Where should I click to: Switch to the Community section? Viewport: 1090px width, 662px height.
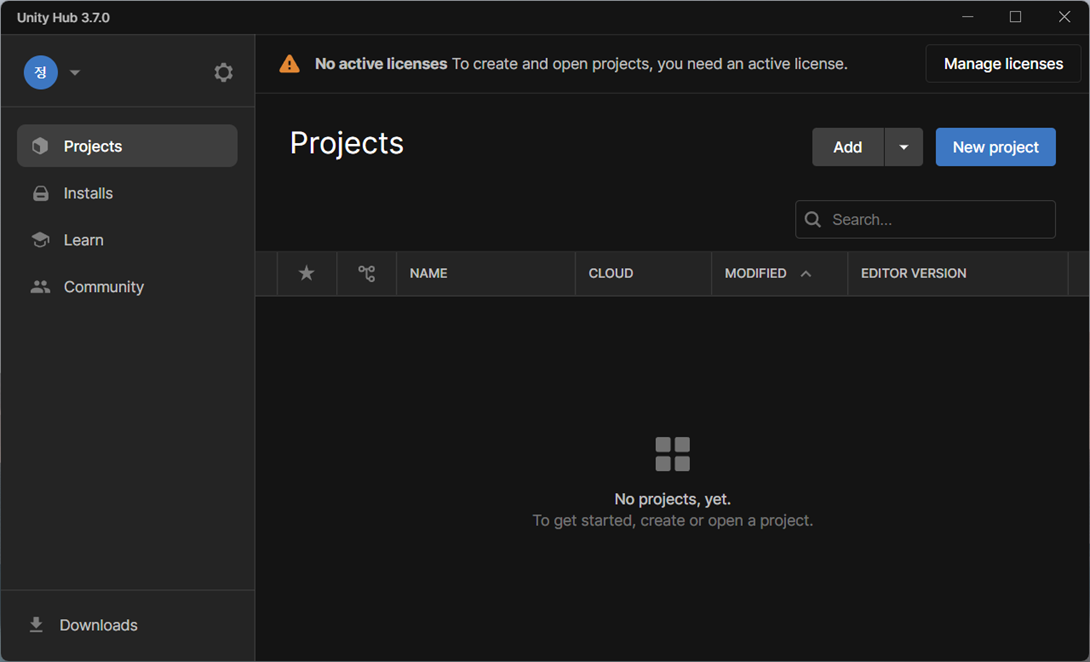pyautogui.click(x=127, y=286)
